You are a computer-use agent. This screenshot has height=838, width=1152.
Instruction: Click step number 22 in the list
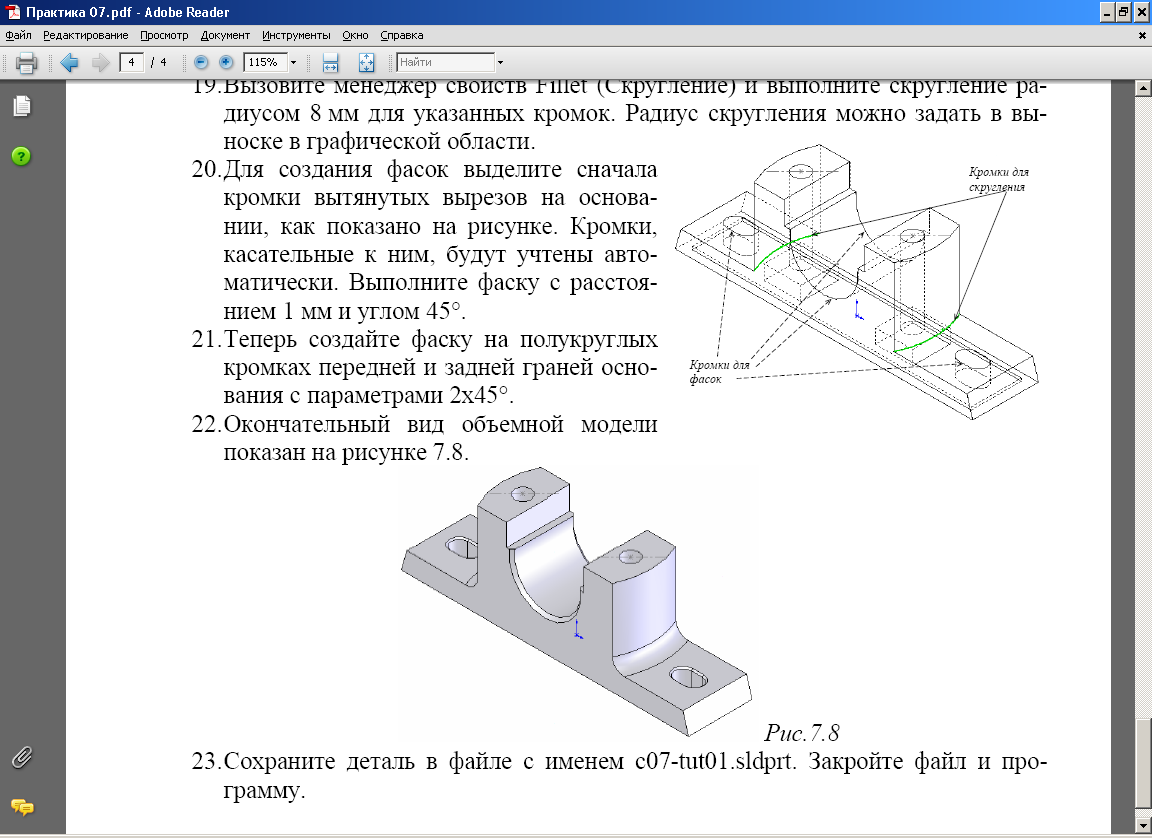[206, 424]
